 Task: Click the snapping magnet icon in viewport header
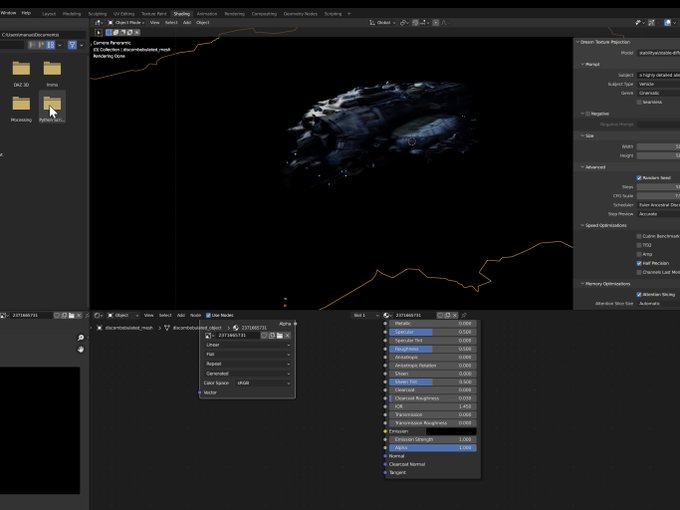415,23
